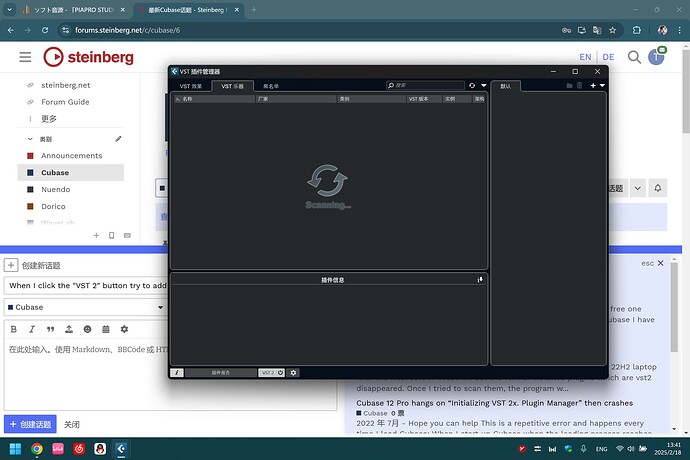Open the Cubase category dropdown in composer

pos(85,307)
